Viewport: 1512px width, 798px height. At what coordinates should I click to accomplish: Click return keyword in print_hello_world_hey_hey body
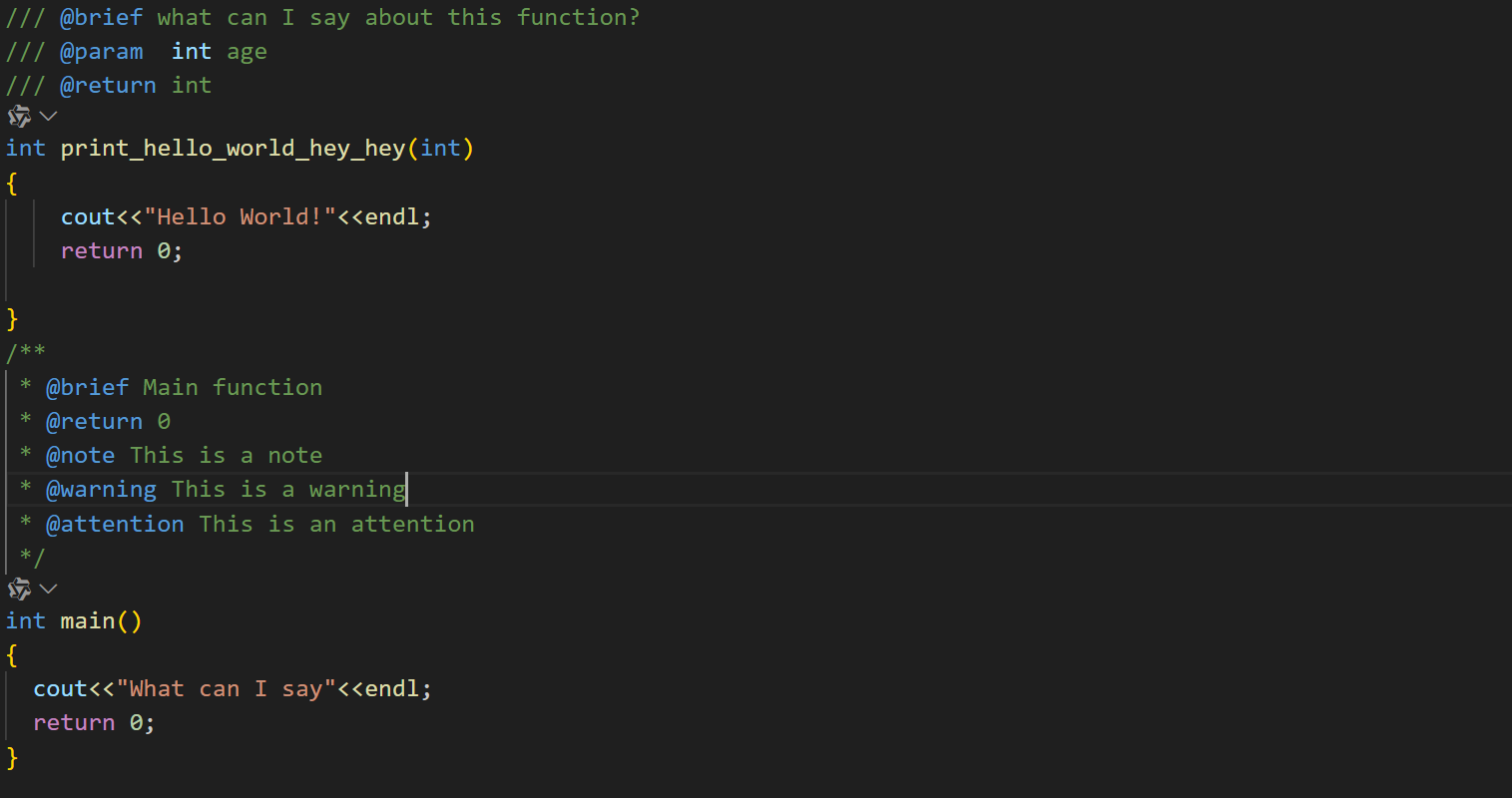click(102, 251)
